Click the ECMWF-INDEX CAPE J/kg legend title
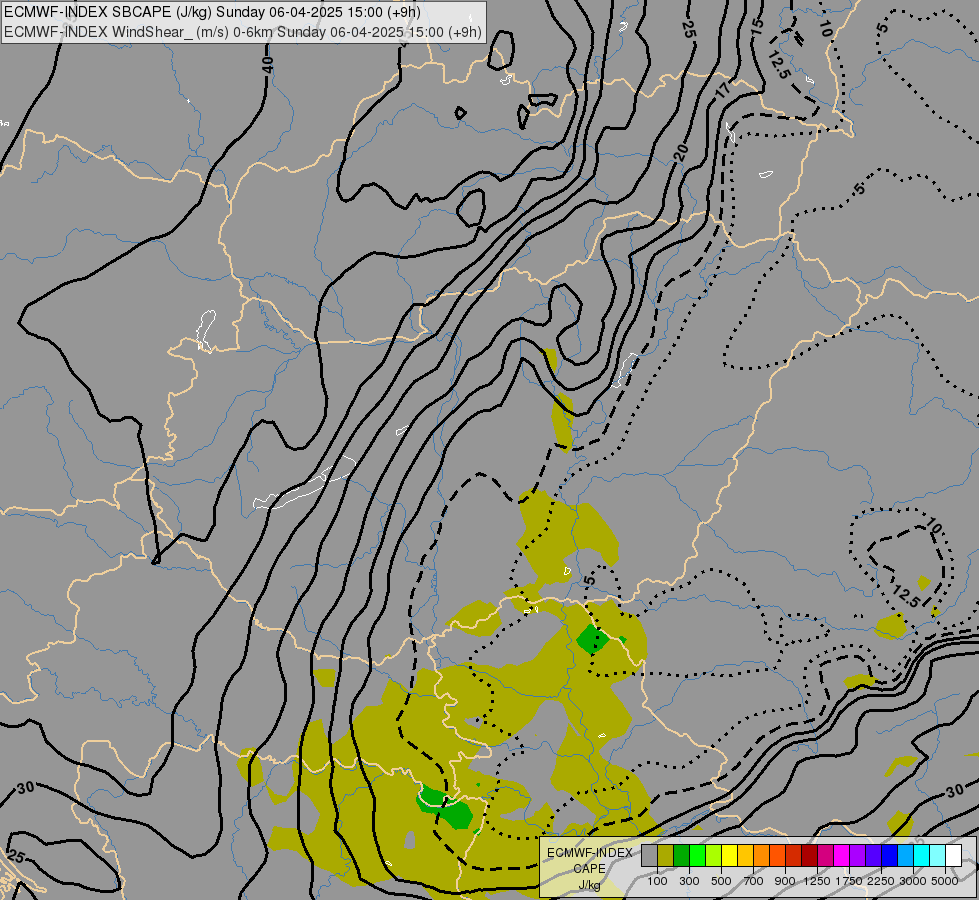 coord(589,869)
